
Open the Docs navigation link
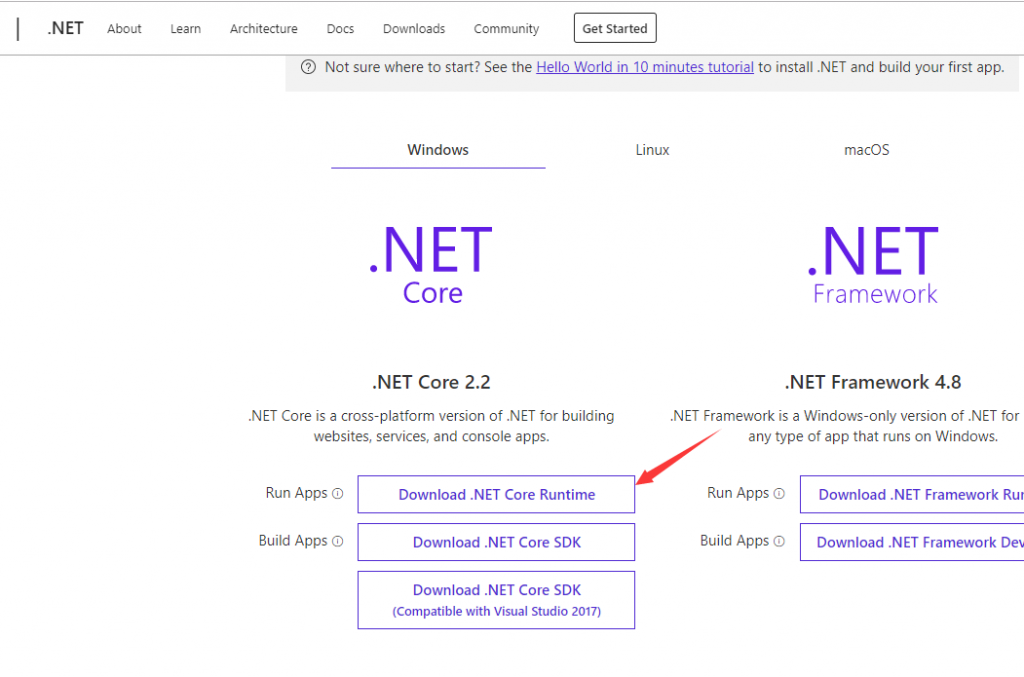340,29
